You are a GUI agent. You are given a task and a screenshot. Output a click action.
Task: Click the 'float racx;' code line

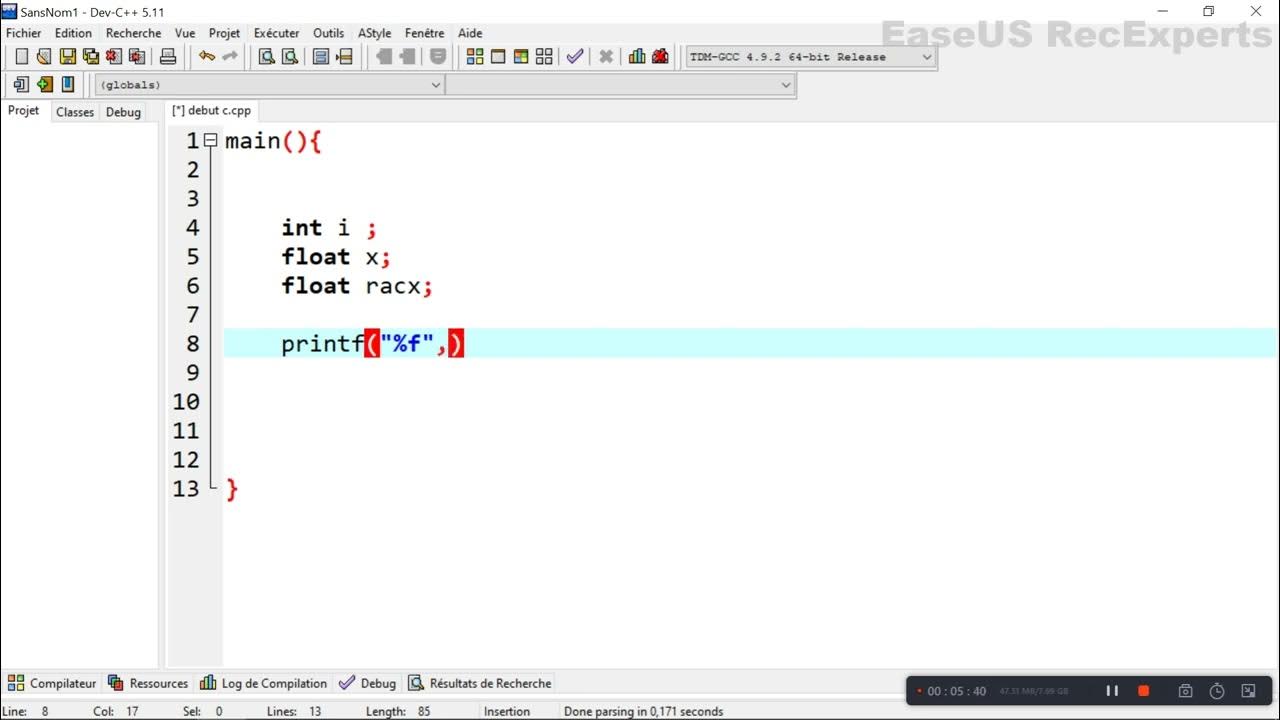tap(357, 286)
